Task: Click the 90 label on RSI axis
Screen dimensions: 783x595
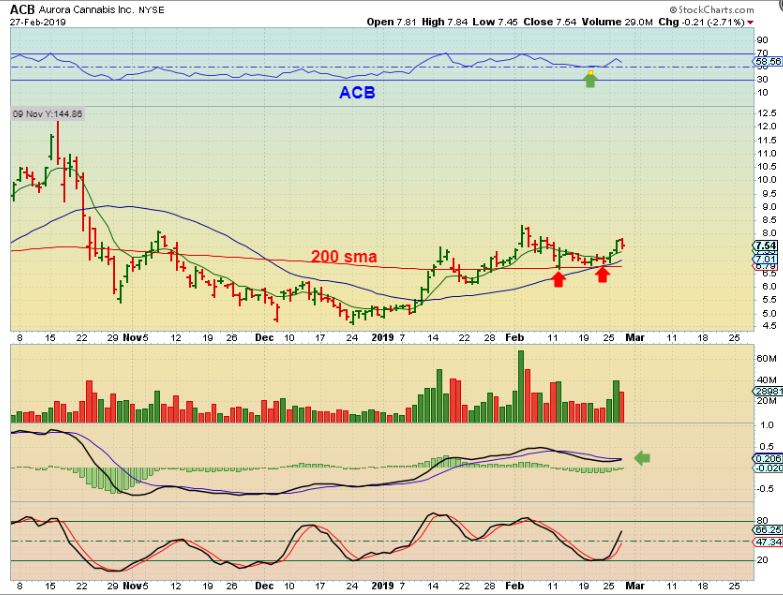Action: tap(763, 40)
